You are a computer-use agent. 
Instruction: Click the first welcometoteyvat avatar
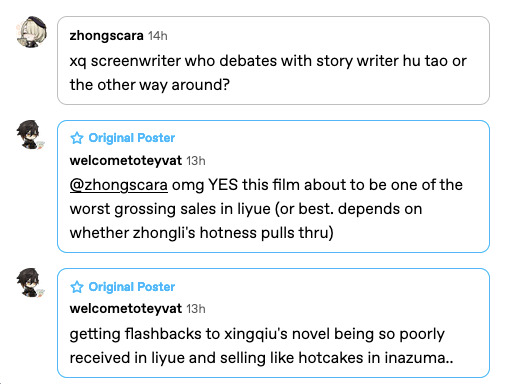coord(31,135)
